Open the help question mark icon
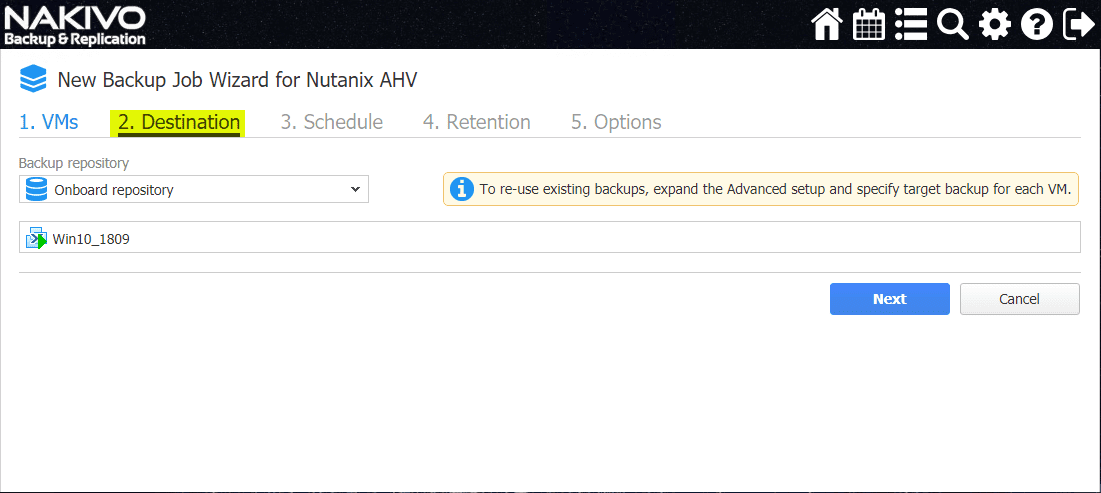Screen dimensions: 1101x493 1037,24
